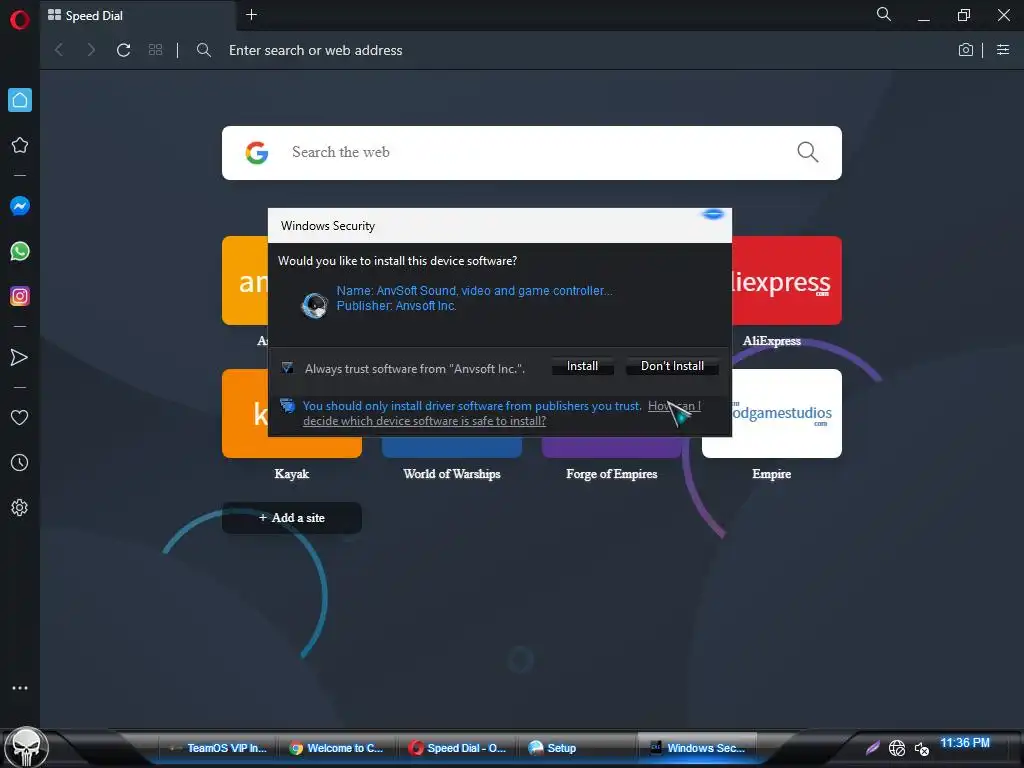Click the Add a site button

[292, 518]
